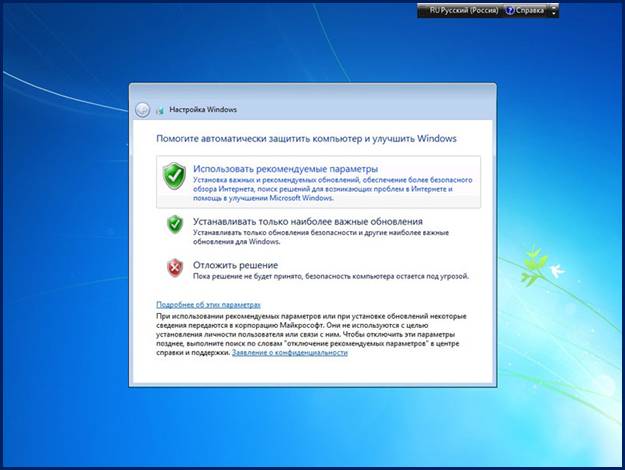Click the red shield next to Отложить решение
625x470 pixels.
[x=175, y=268]
